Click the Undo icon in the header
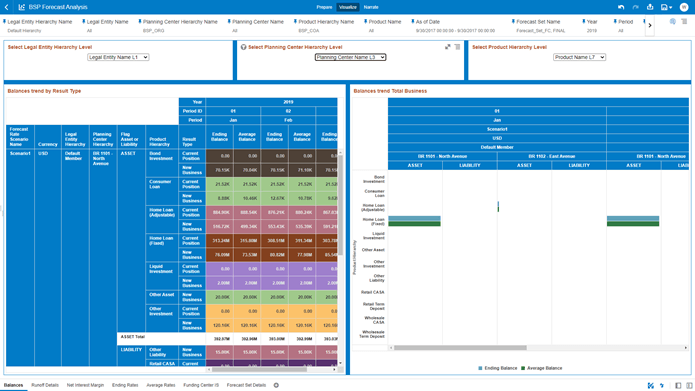The image size is (695, 391). coord(621,7)
